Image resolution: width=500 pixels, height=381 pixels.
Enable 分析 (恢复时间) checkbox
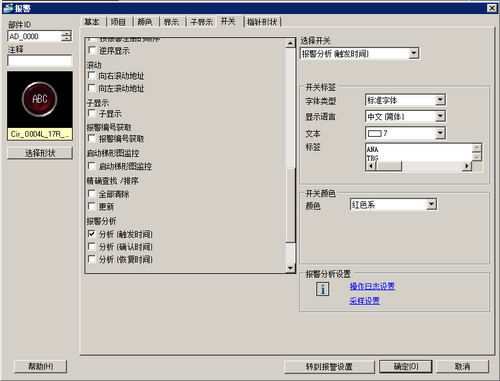tap(92, 259)
